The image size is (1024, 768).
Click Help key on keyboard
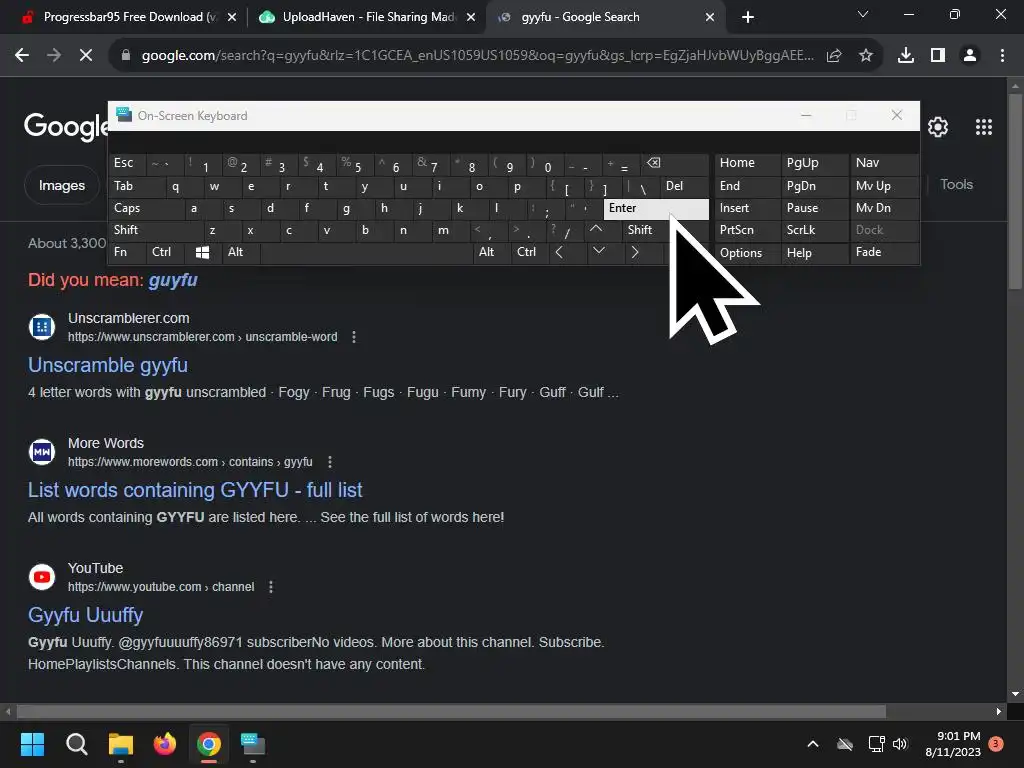click(815, 253)
